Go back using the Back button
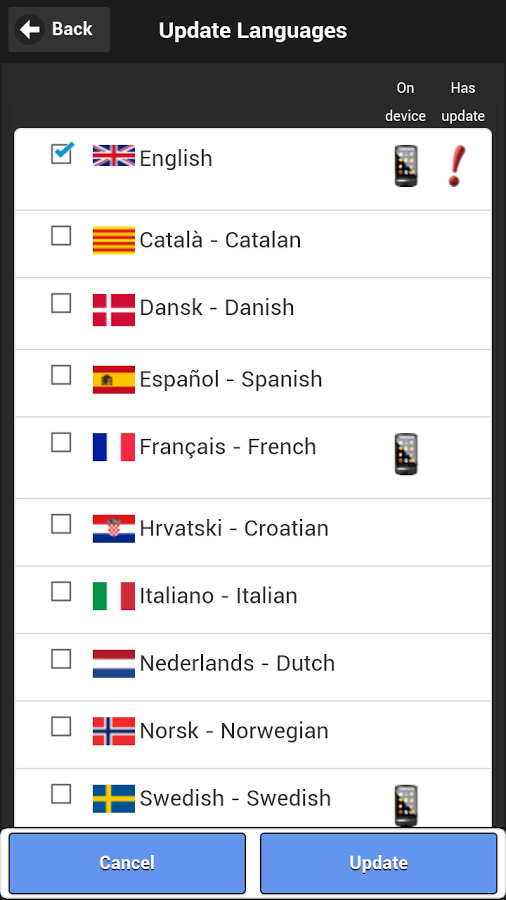Screen dimensions: 506x900 (59, 29)
